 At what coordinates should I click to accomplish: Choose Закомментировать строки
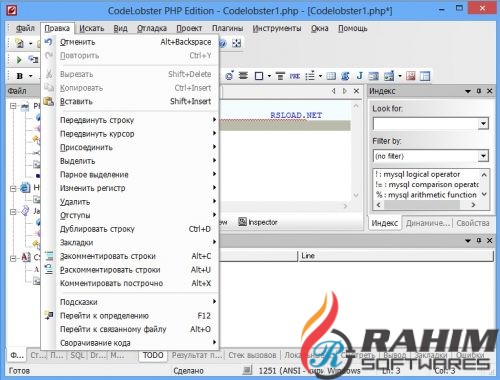click(130, 256)
